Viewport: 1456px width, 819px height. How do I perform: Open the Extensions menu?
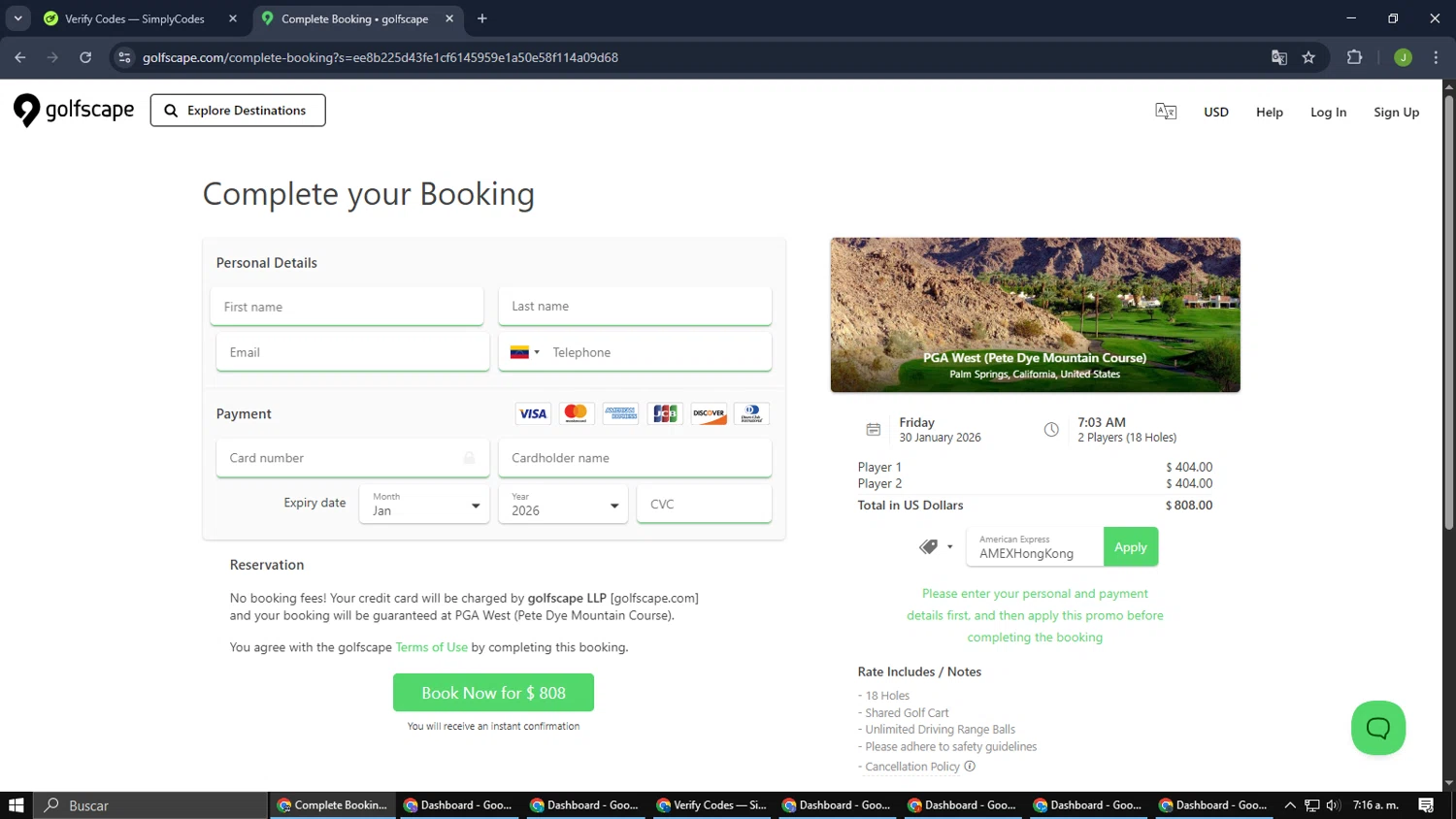pyautogui.click(x=1355, y=57)
